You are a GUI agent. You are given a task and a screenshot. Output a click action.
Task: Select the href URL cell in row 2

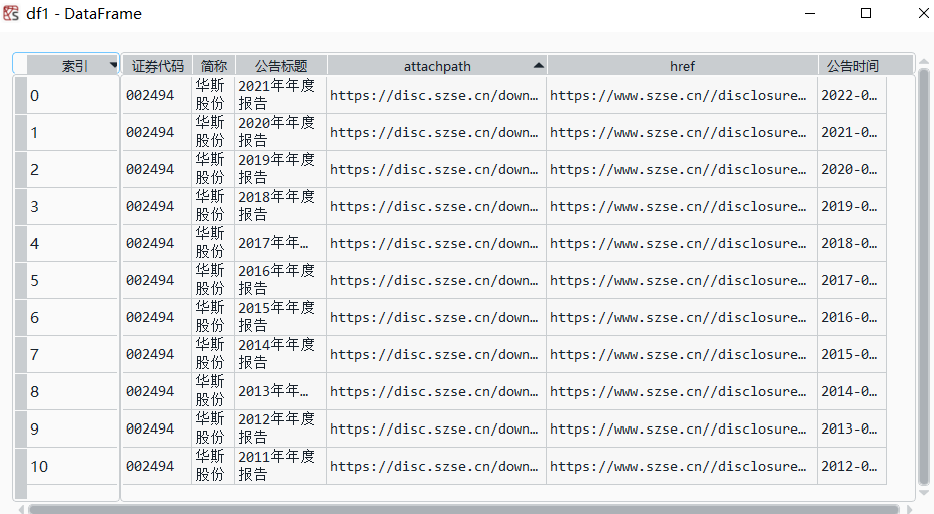682,169
